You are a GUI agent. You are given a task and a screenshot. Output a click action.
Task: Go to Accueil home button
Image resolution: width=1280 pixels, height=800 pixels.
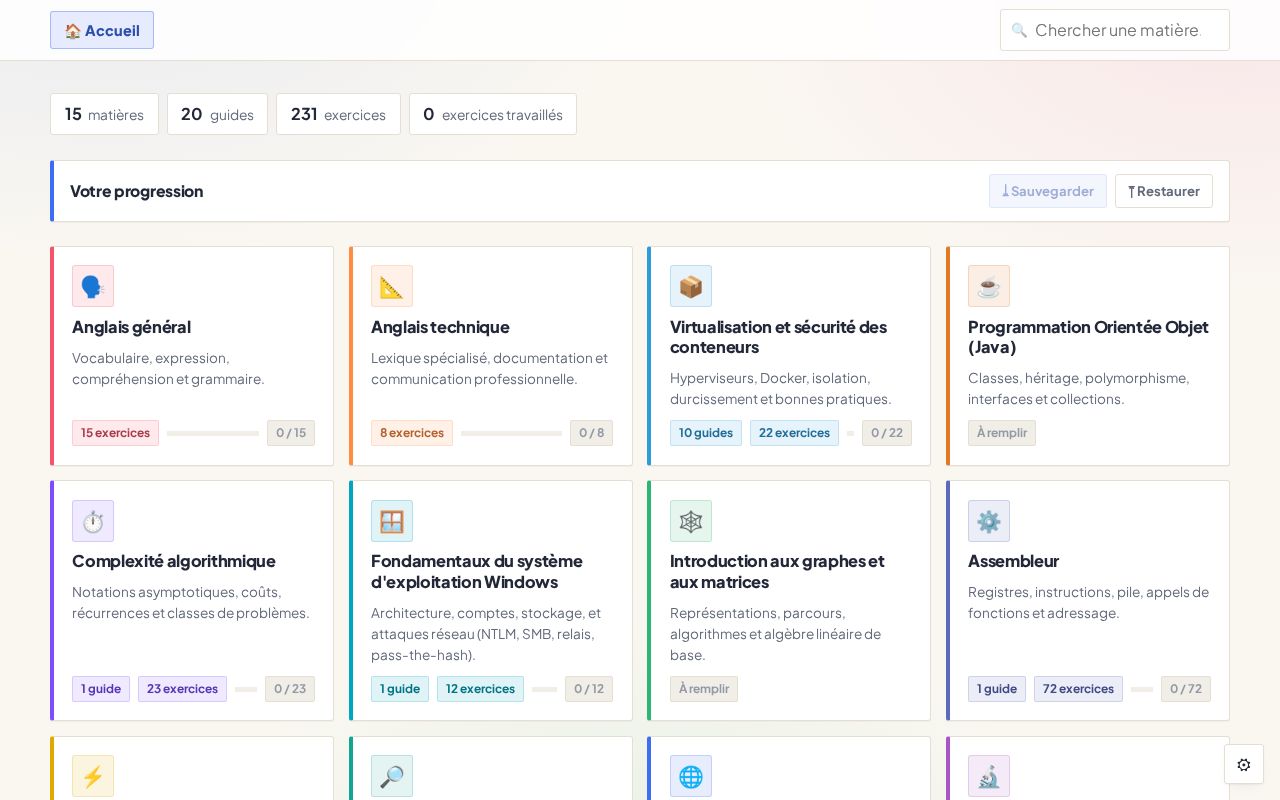pos(102,30)
